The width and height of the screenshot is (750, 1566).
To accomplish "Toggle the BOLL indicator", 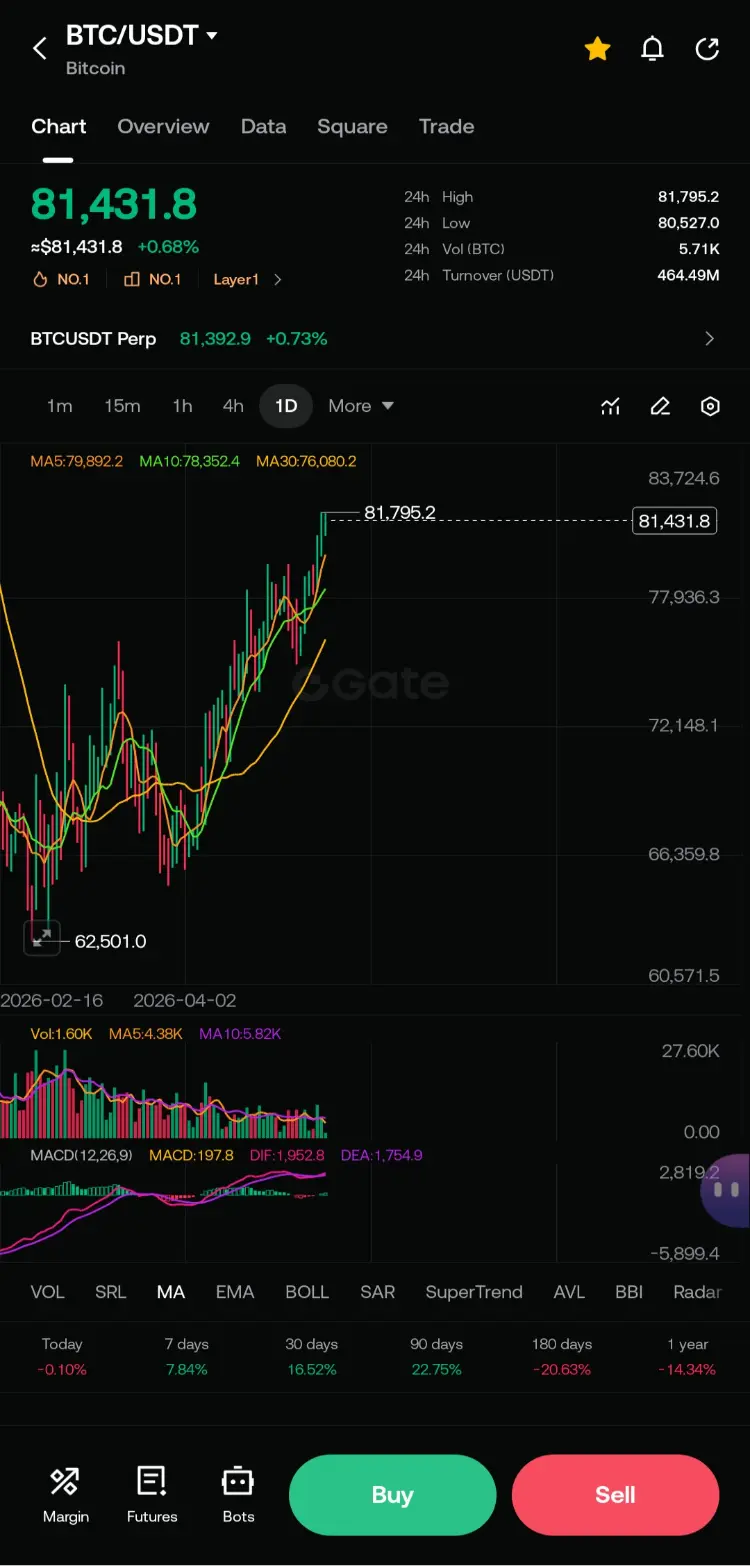I will [x=307, y=1292].
